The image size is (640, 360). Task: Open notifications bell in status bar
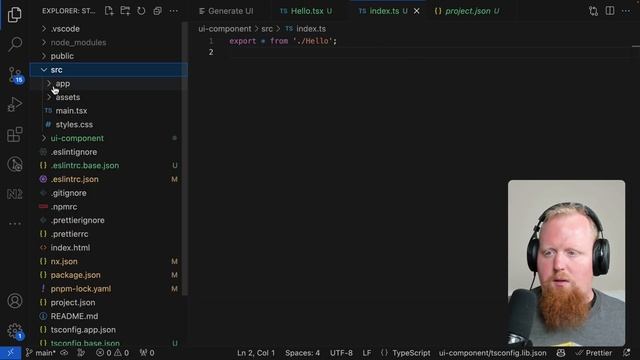click(627, 353)
